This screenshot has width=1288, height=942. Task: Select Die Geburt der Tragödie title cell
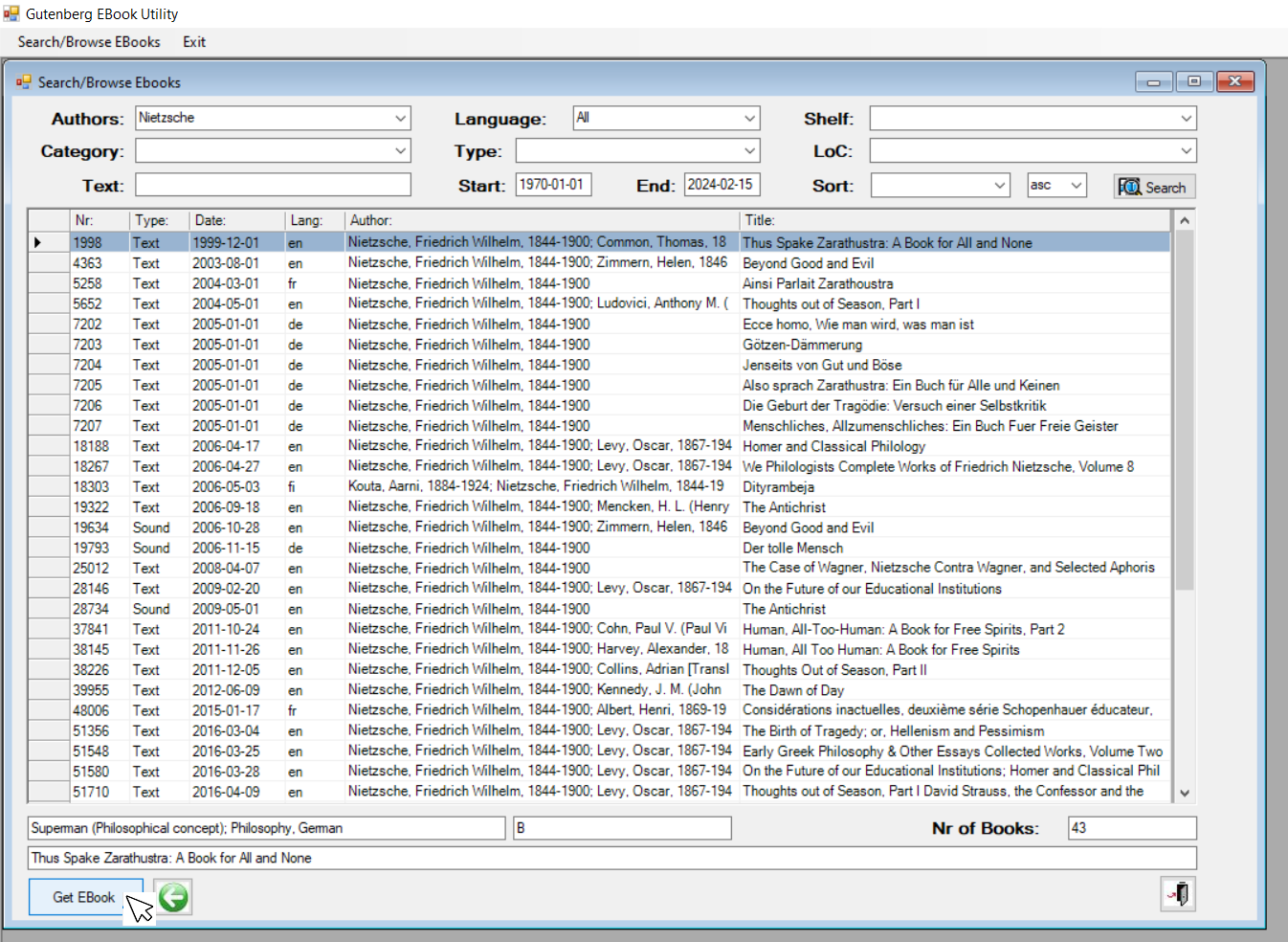coord(956,406)
